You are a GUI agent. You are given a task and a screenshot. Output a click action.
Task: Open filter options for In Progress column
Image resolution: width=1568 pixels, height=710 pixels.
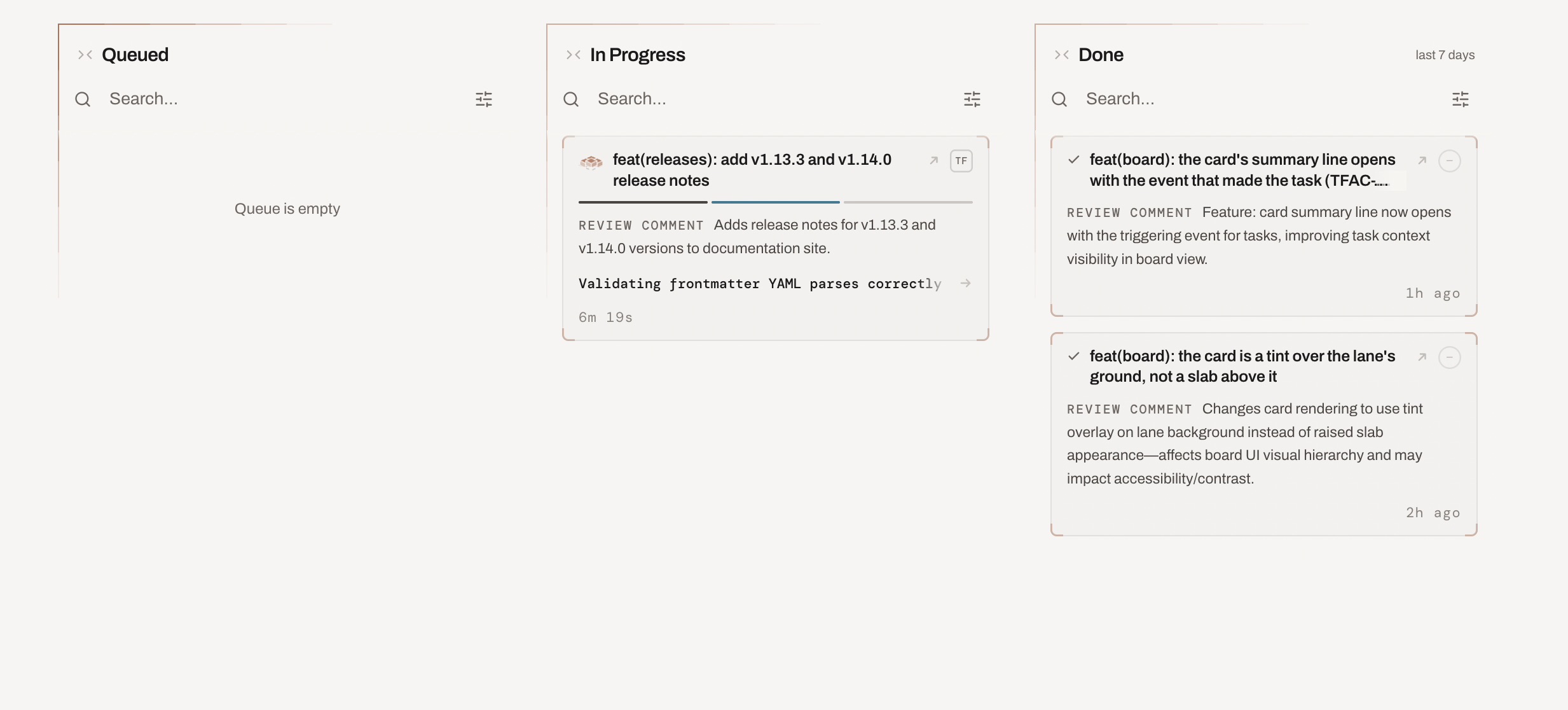(x=972, y=99)
